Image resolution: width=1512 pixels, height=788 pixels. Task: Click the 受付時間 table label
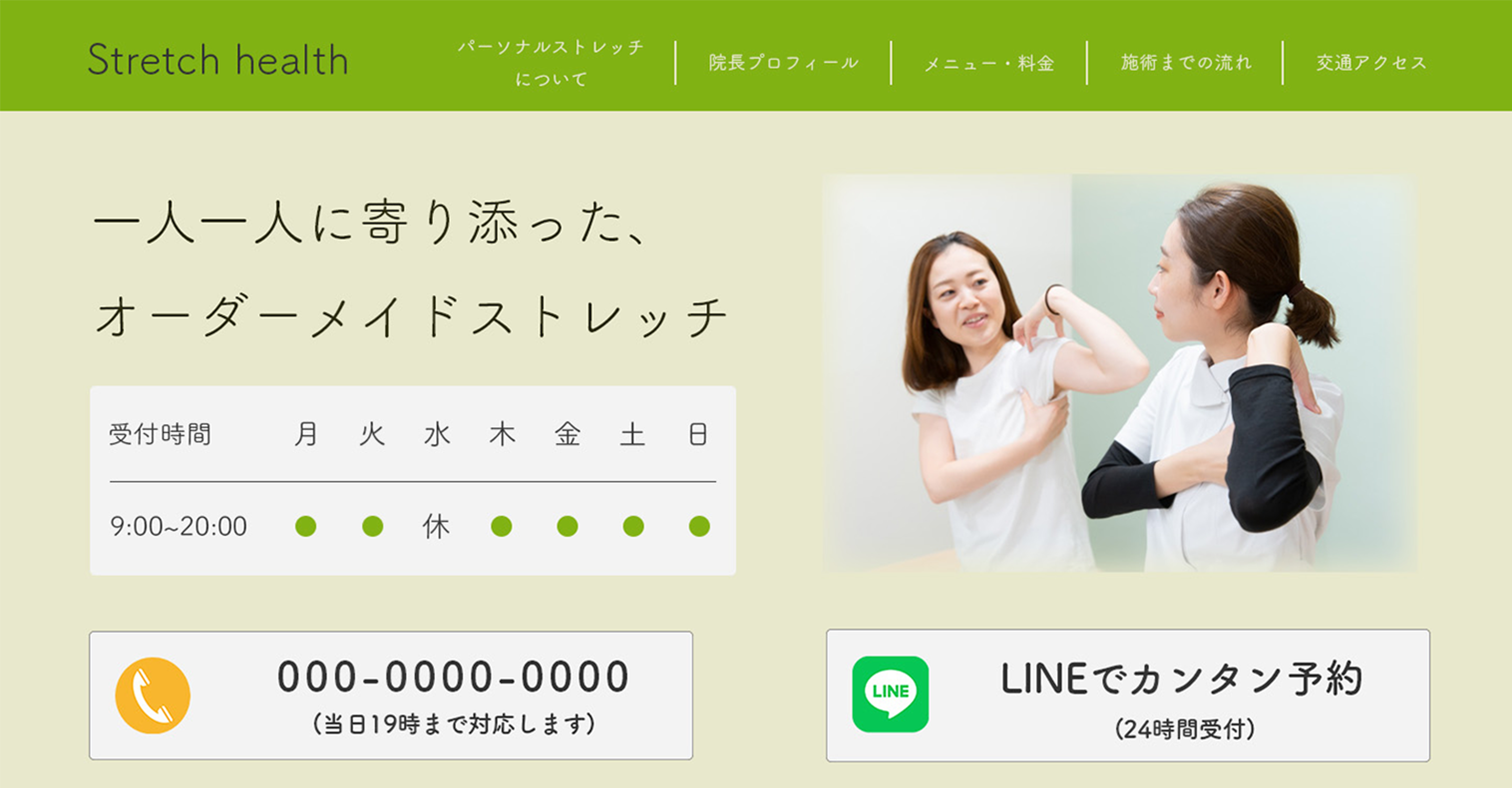[x=160, y=434]
